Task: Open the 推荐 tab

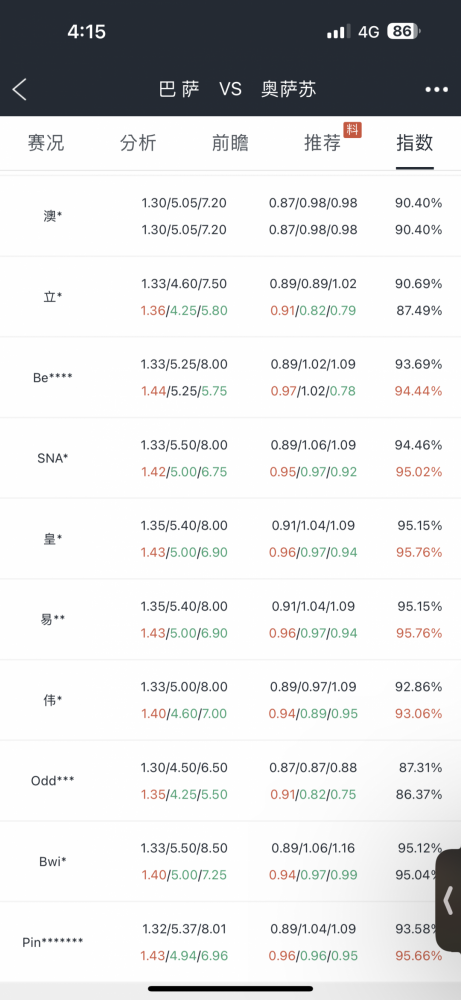Action: 323,143
